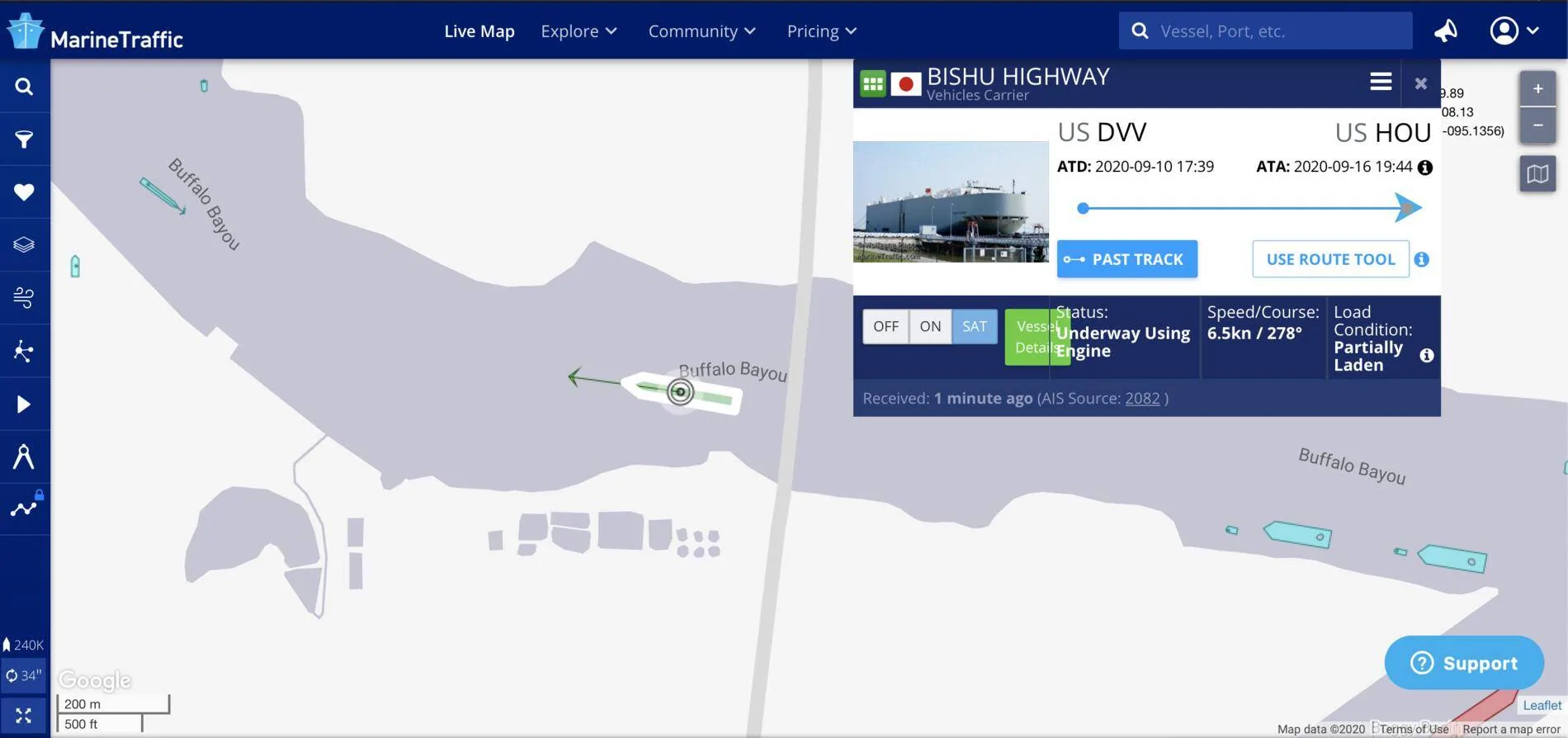Click USE ROUTE TOOL button

pos(1330,259)
